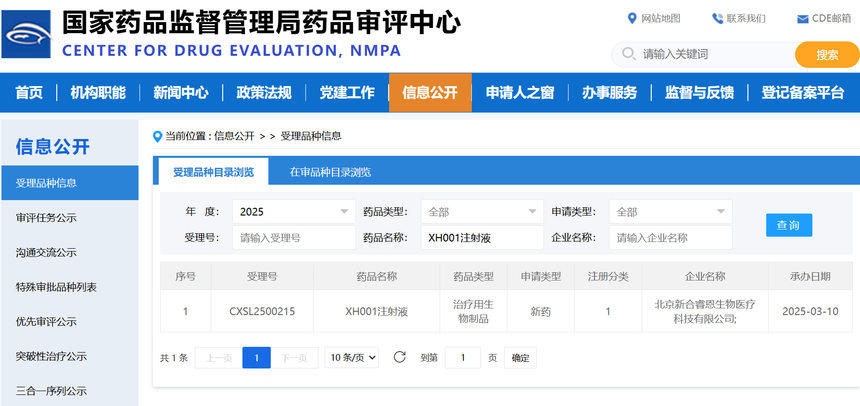Open 审评任务公示 in the sidebar
This screenshot has width=860, height=406.
pos(46,217)
